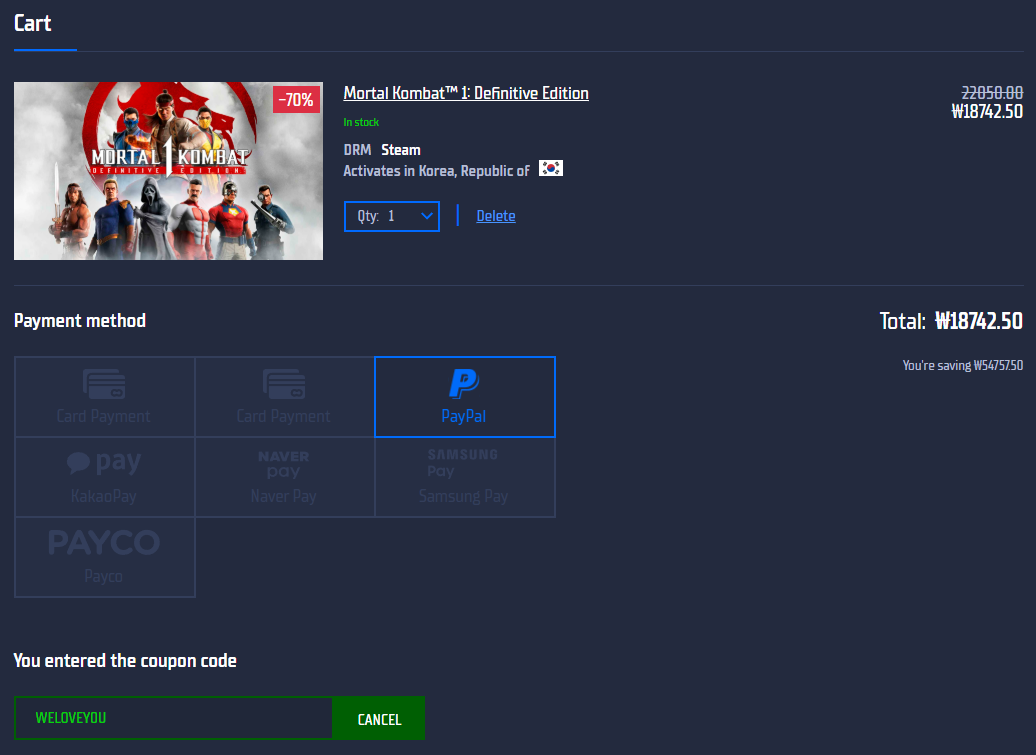Open the Cart tab heading
The width and height of the screenshot is (1036, 755).
(33, 23)
